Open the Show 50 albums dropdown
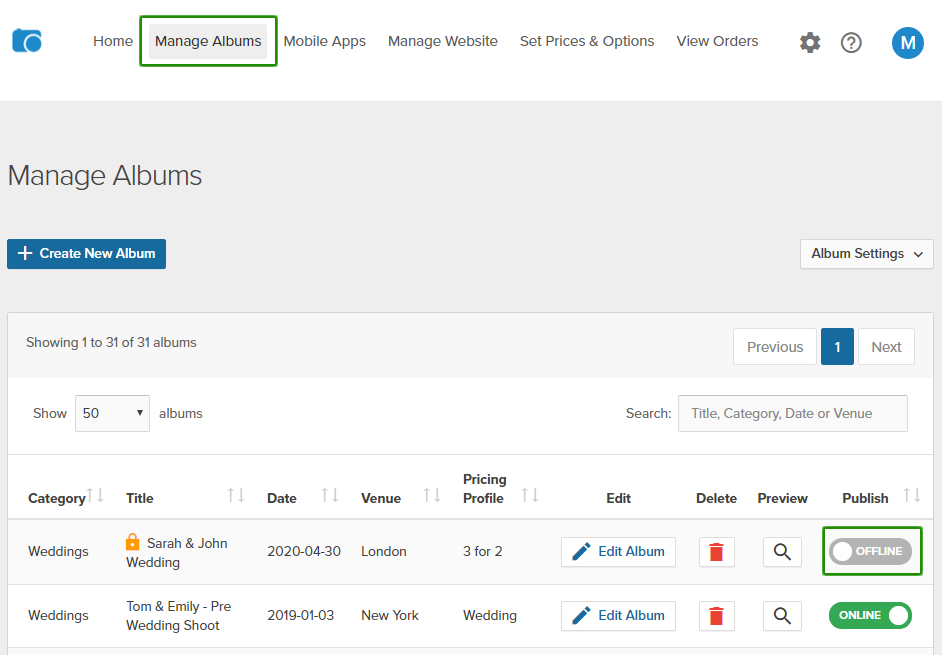The image size is (942, 655). (112, 413)
